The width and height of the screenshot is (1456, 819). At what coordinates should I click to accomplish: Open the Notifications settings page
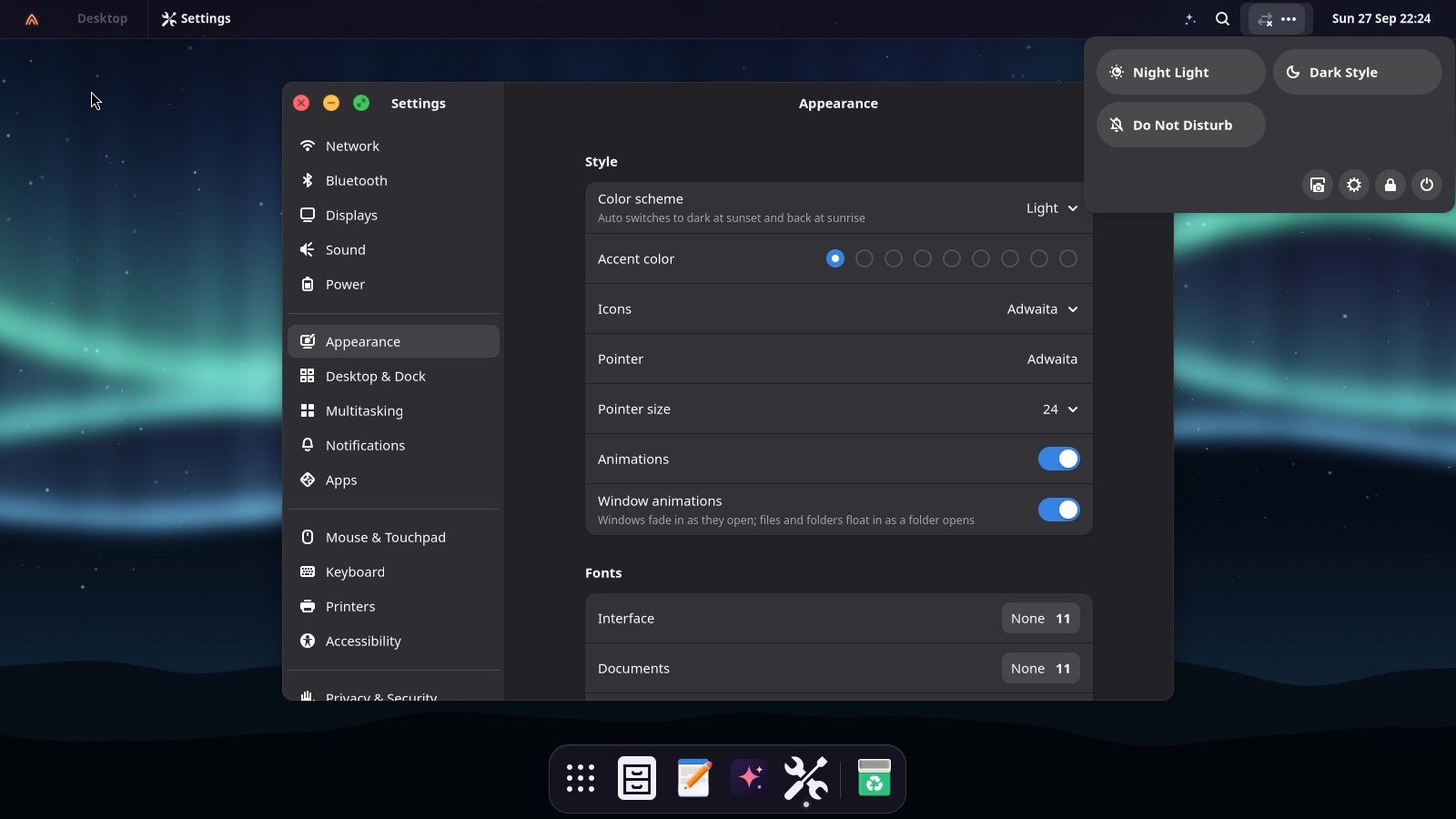point(393,445)
